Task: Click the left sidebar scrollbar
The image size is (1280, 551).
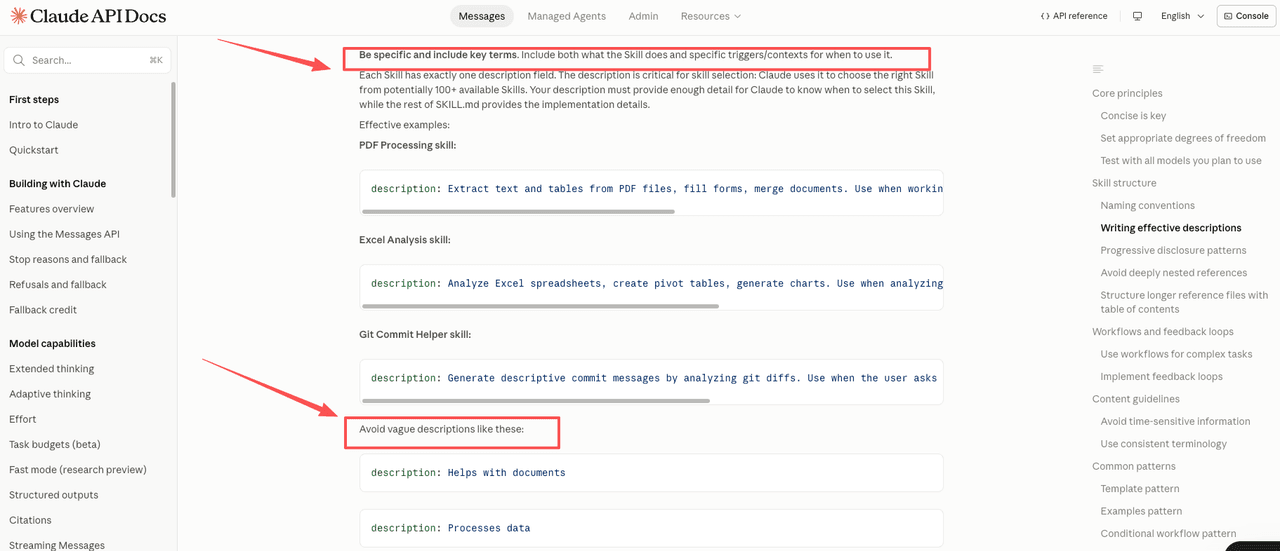Action: pos(174,140)
